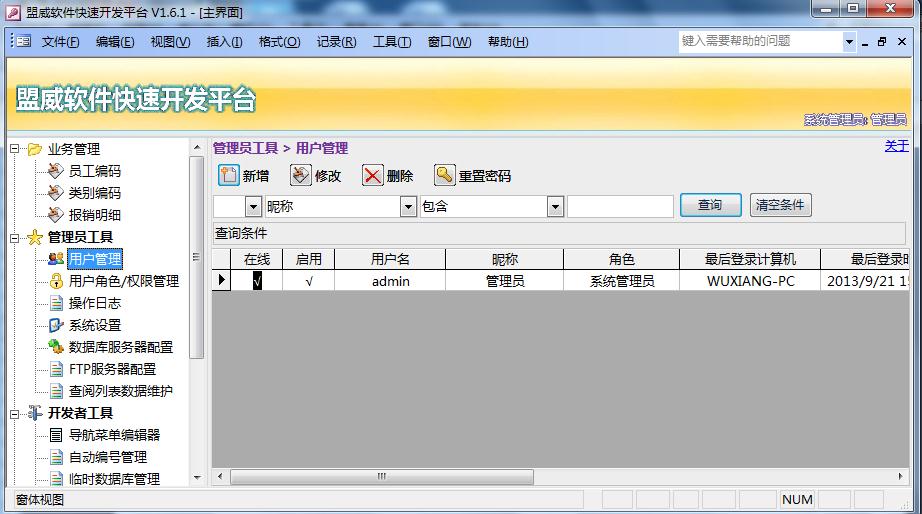Click the 重置密码 reset password icon
Image resolution: width=922 pixels, height=514 pixels.
[445, 175]
